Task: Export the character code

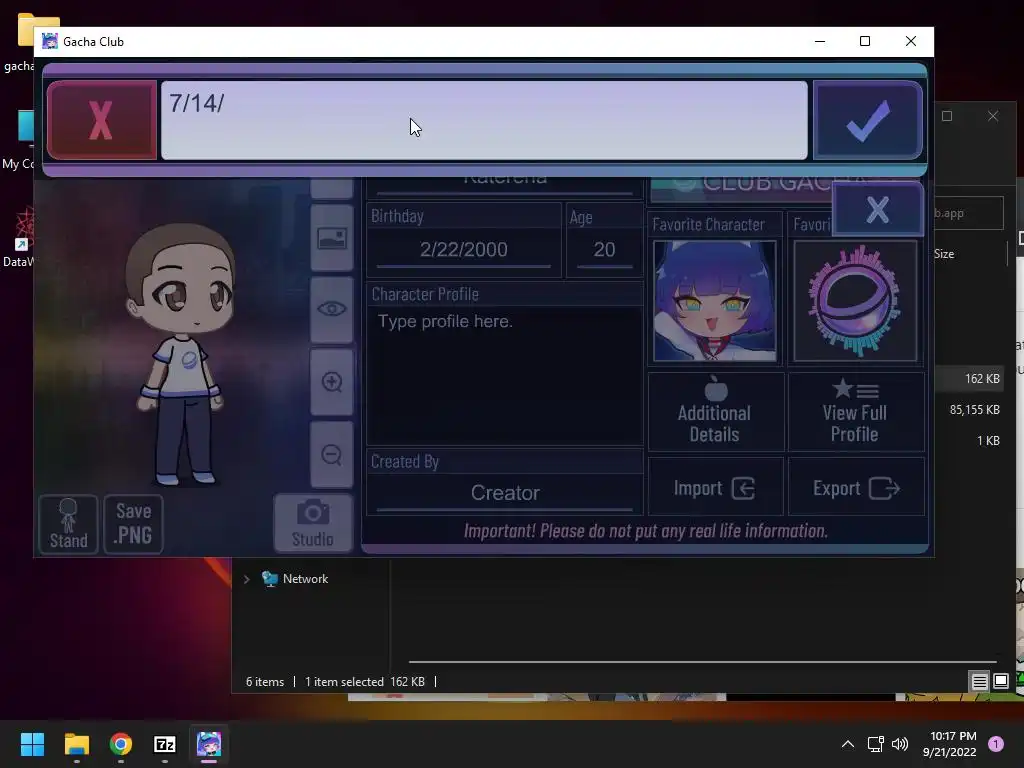Action: [856, 488]
